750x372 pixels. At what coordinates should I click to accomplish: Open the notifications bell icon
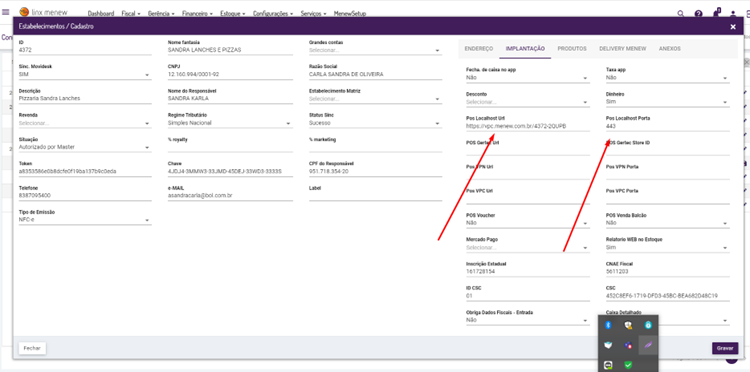pyautogui.click(x=716, y=13)
